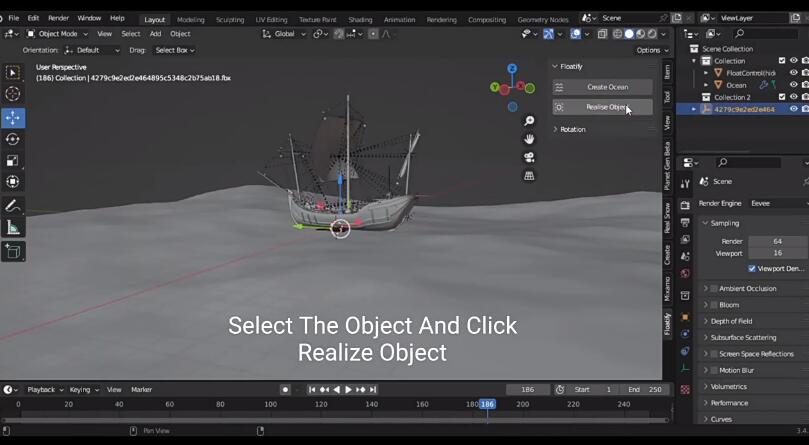Viewport: 809px width, 445px height.
Task: Switch perspective/orthographic grid icon
Action: (x=529, y=176)
